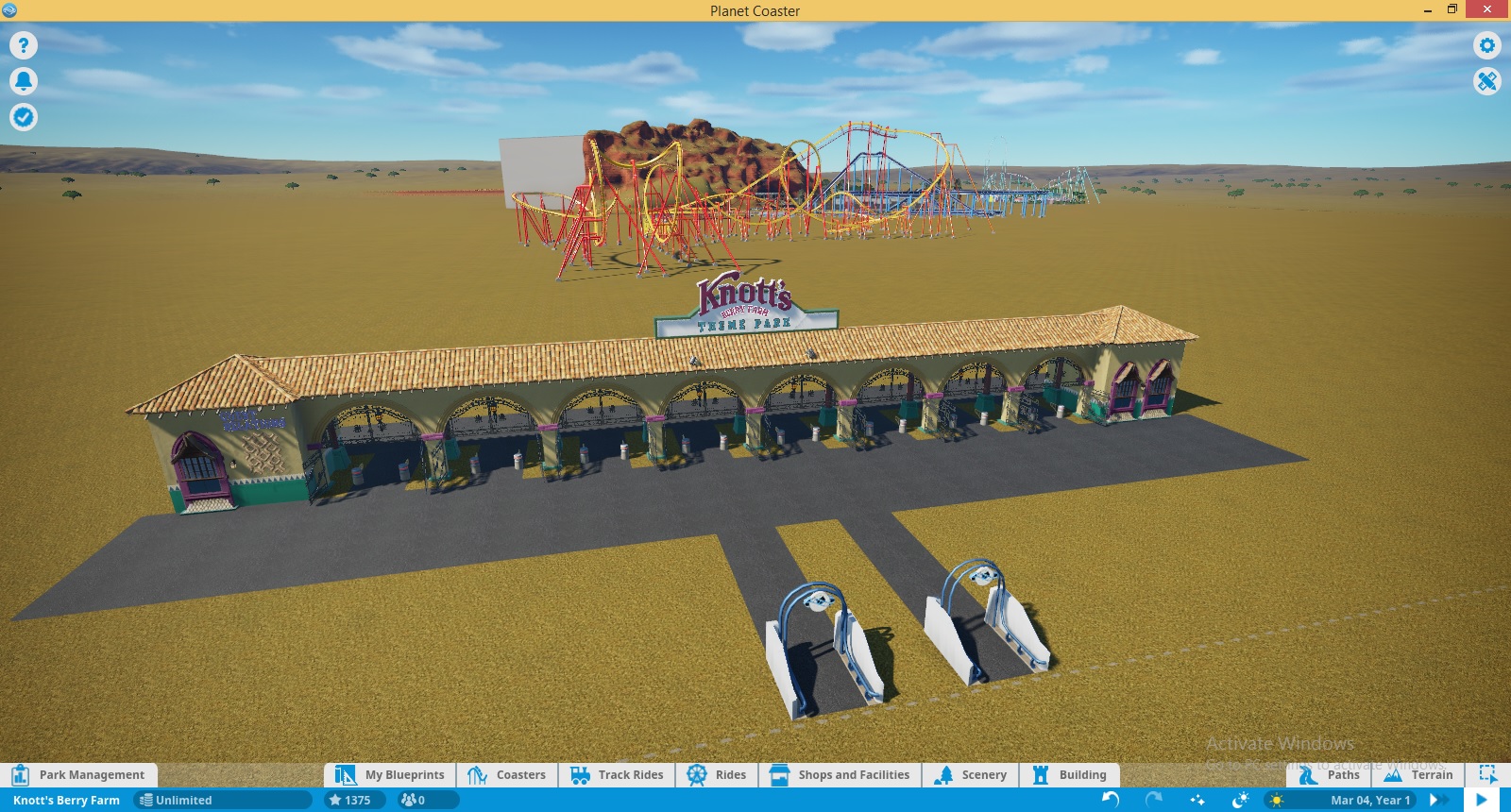
Task: Click the Building castle tower icon
Action: (x=1041, y=775)
